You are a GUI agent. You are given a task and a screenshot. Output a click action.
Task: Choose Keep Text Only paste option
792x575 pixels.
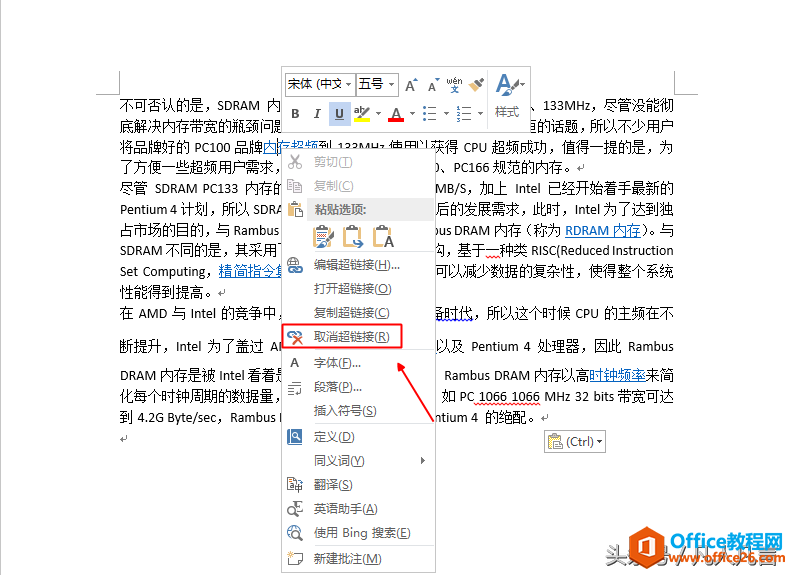(383, 236)
